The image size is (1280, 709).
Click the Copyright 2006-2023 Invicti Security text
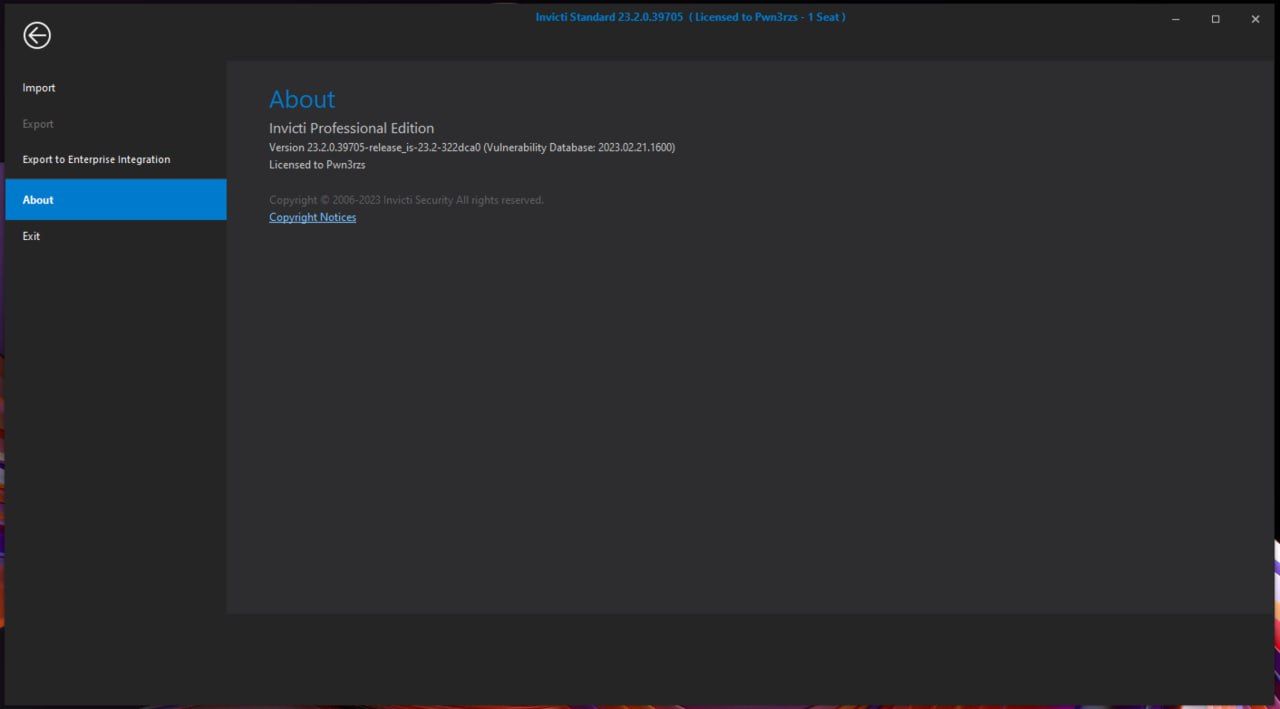(x=406, y=200)
